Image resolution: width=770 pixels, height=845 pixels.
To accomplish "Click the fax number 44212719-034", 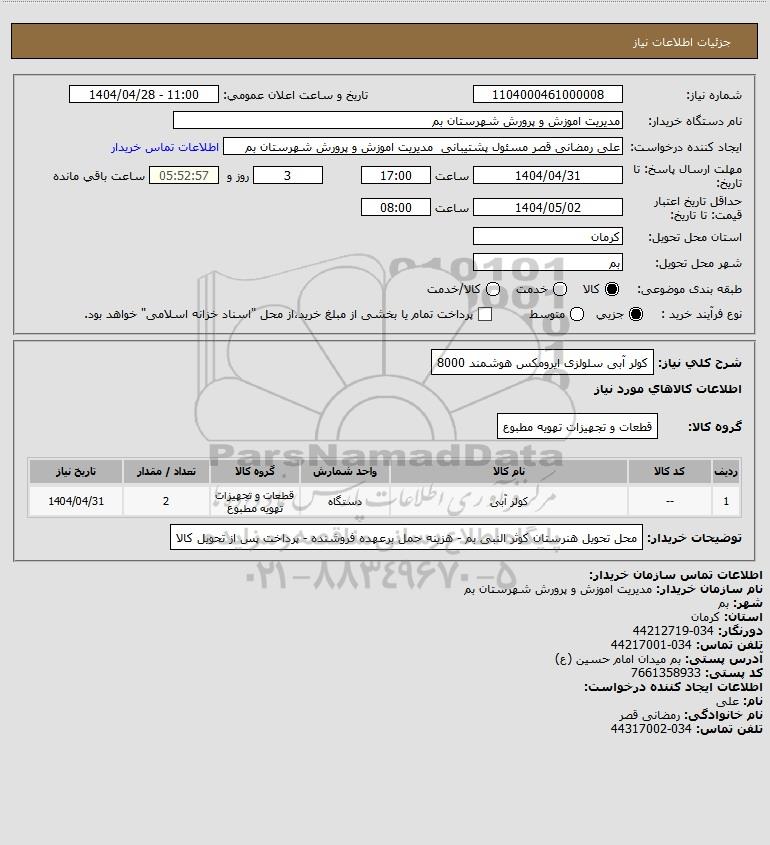I will pos(672,631).
